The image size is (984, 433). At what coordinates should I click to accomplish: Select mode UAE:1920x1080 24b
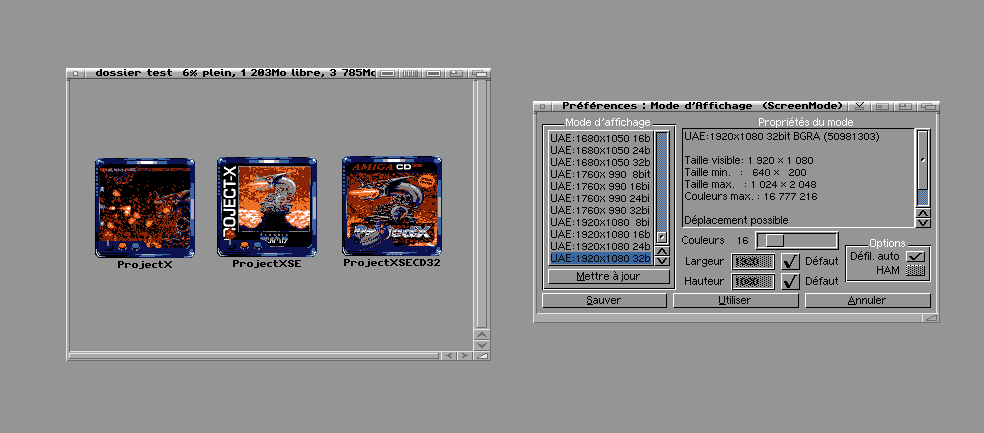601,245
